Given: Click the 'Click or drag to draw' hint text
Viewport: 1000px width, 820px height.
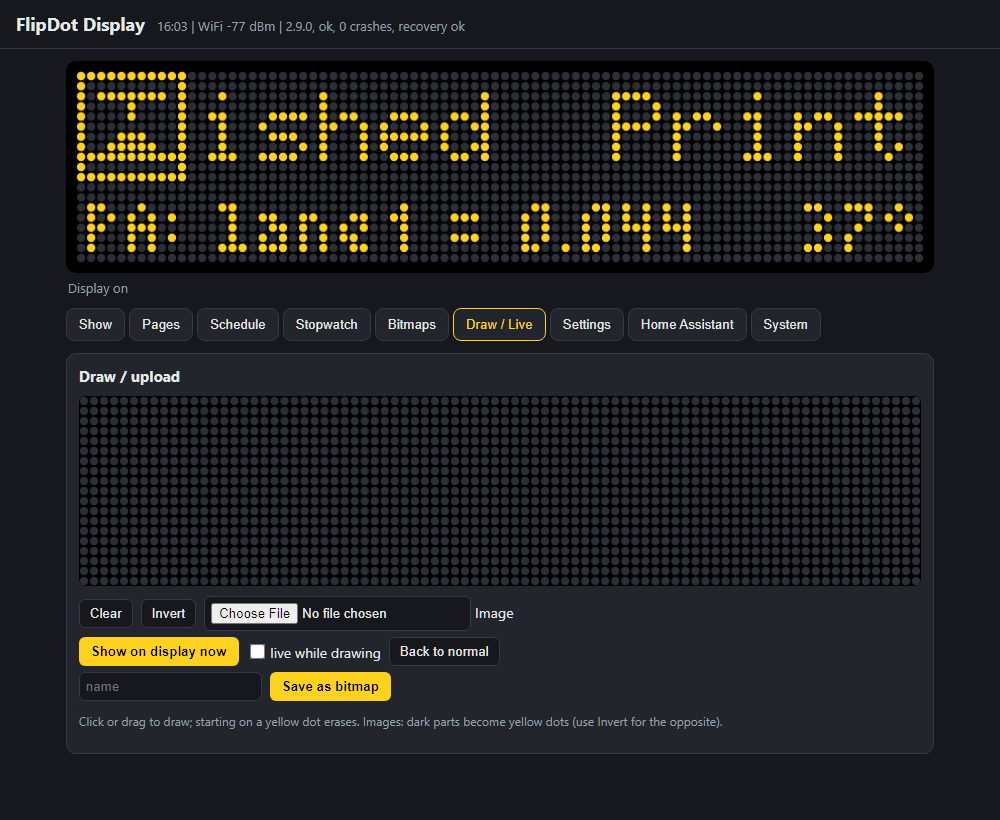Looking at the screenshot, I should (401, 722).
